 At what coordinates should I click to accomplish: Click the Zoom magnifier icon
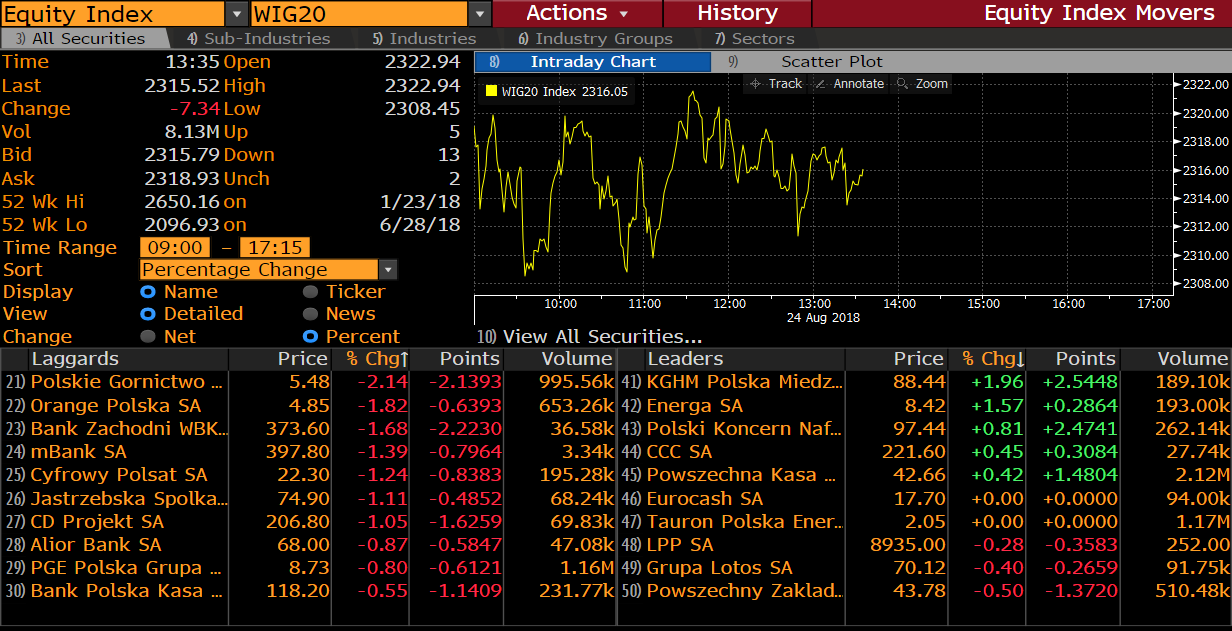coord(902,84)
